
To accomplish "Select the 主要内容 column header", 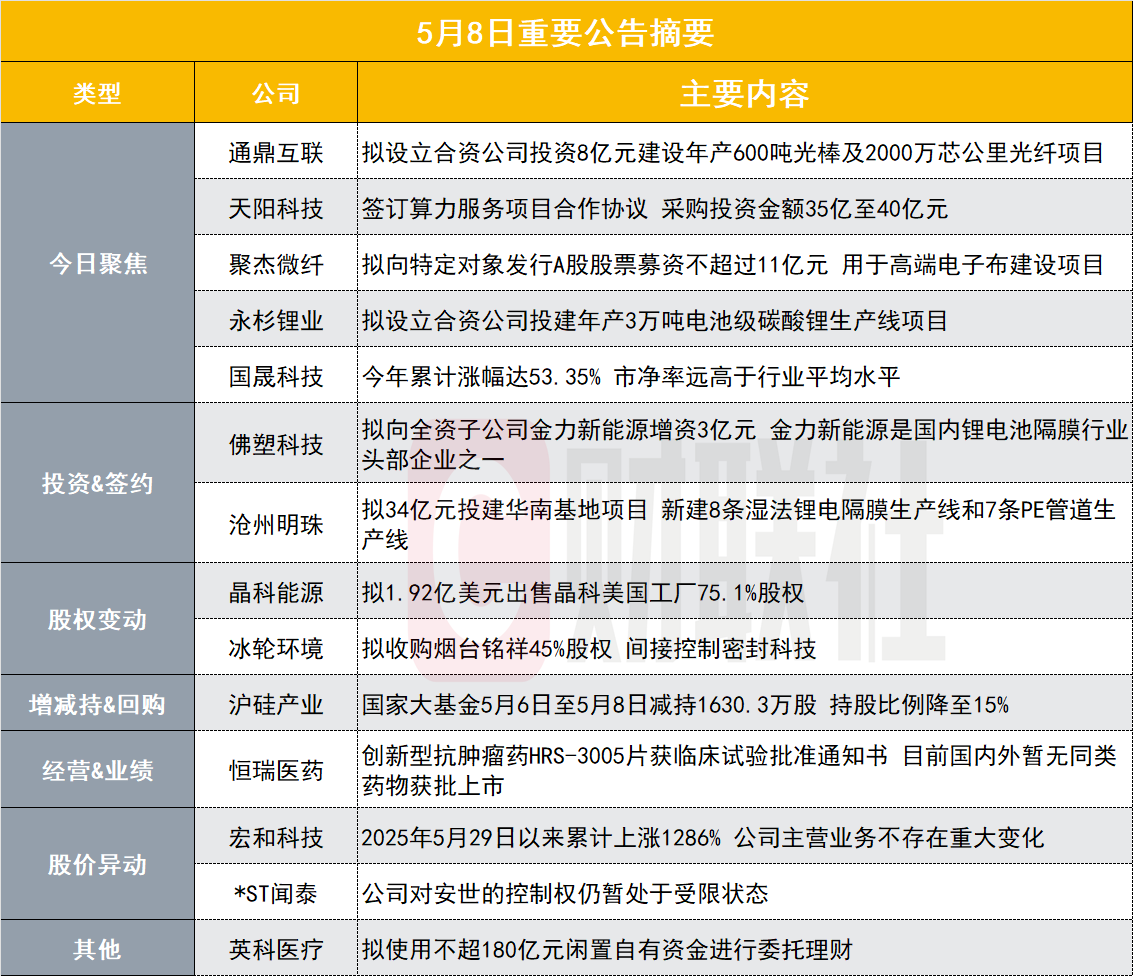I will pos(745,92).
